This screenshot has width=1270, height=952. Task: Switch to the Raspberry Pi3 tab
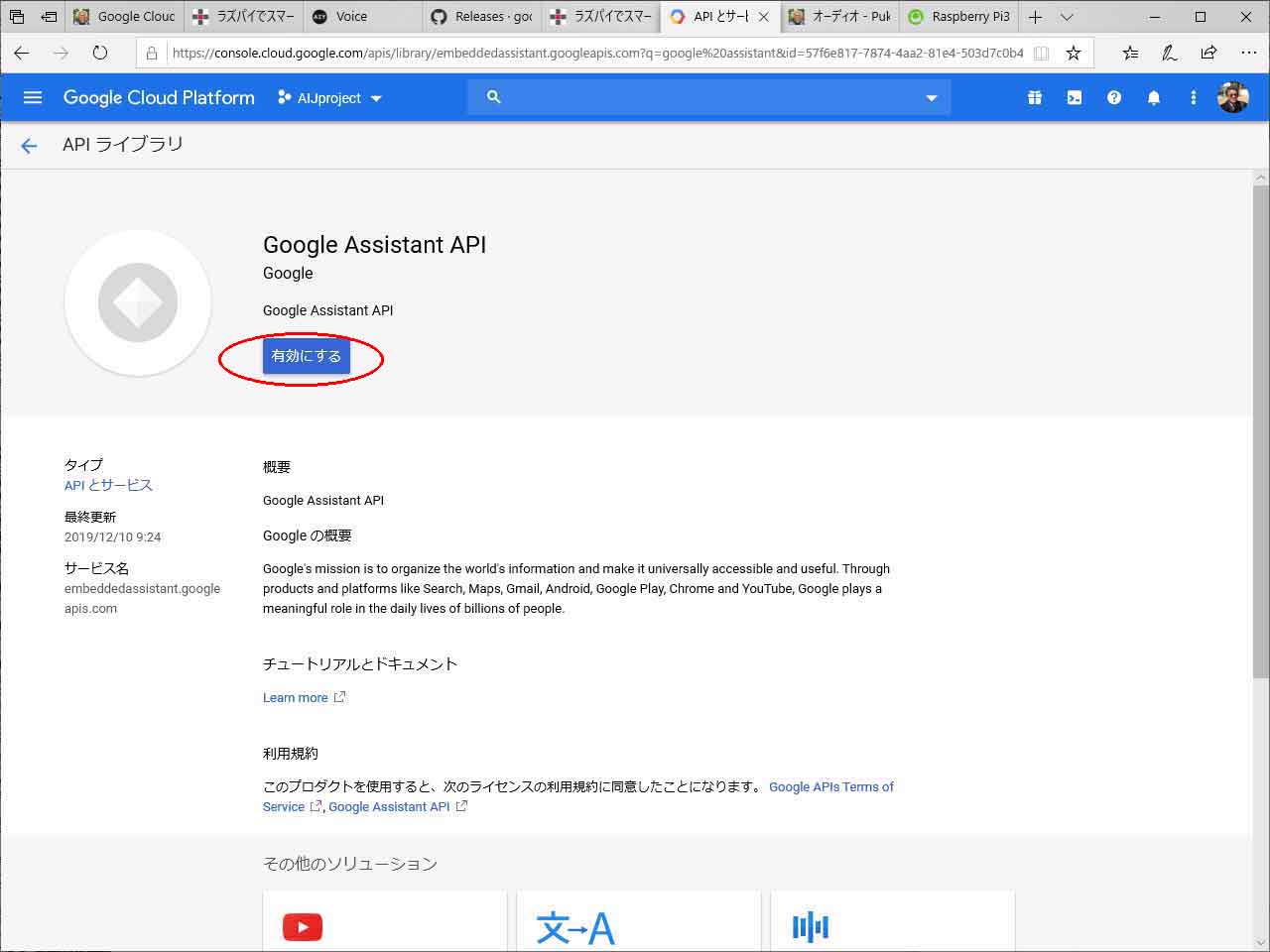point(958,16)
